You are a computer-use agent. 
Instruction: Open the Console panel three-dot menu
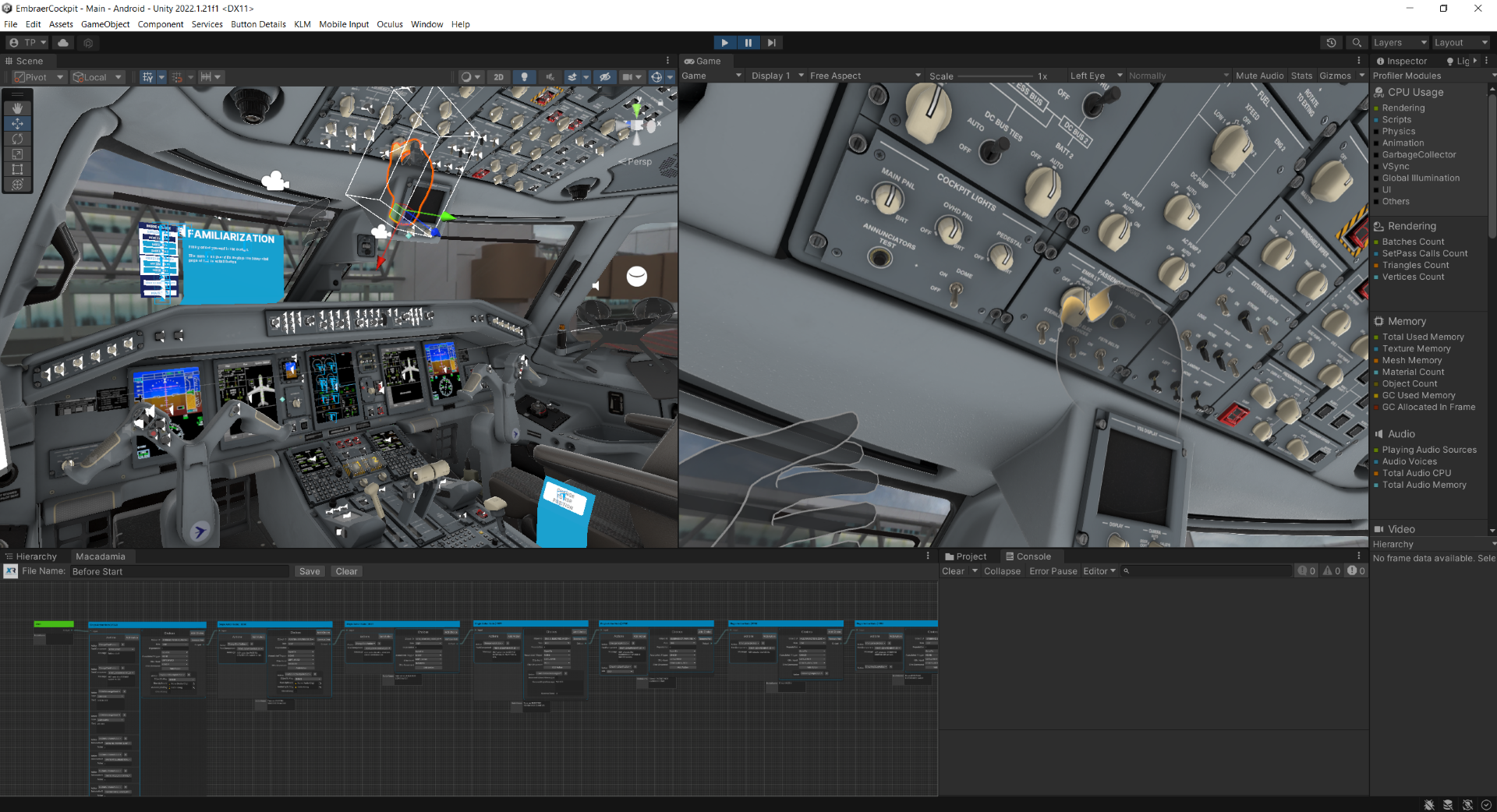(x=1358, y=556)
